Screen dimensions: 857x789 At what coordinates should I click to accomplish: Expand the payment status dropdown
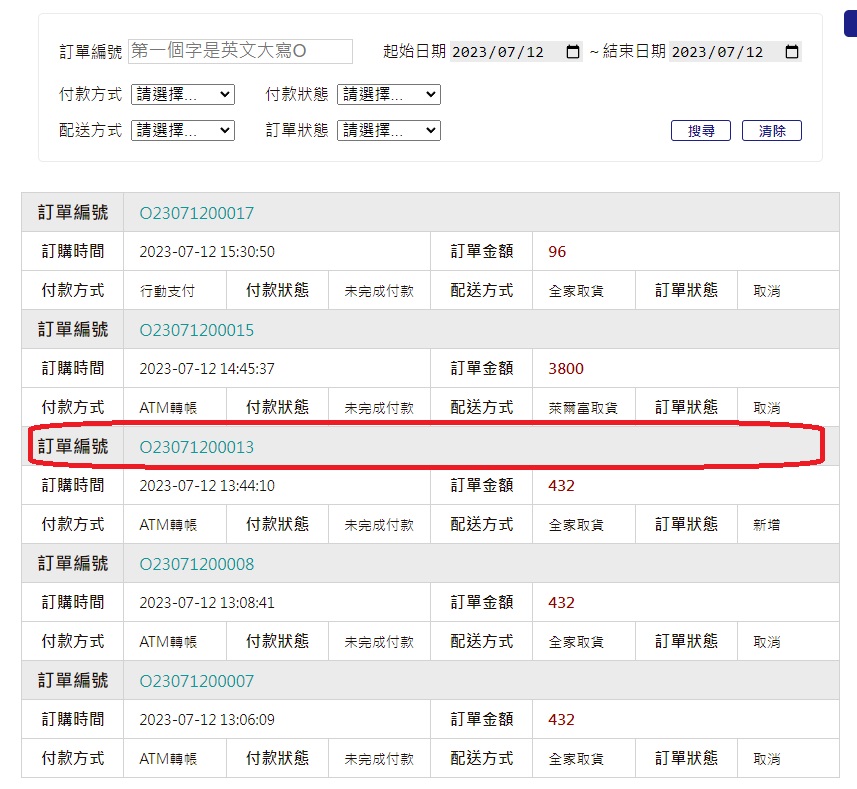388,95
